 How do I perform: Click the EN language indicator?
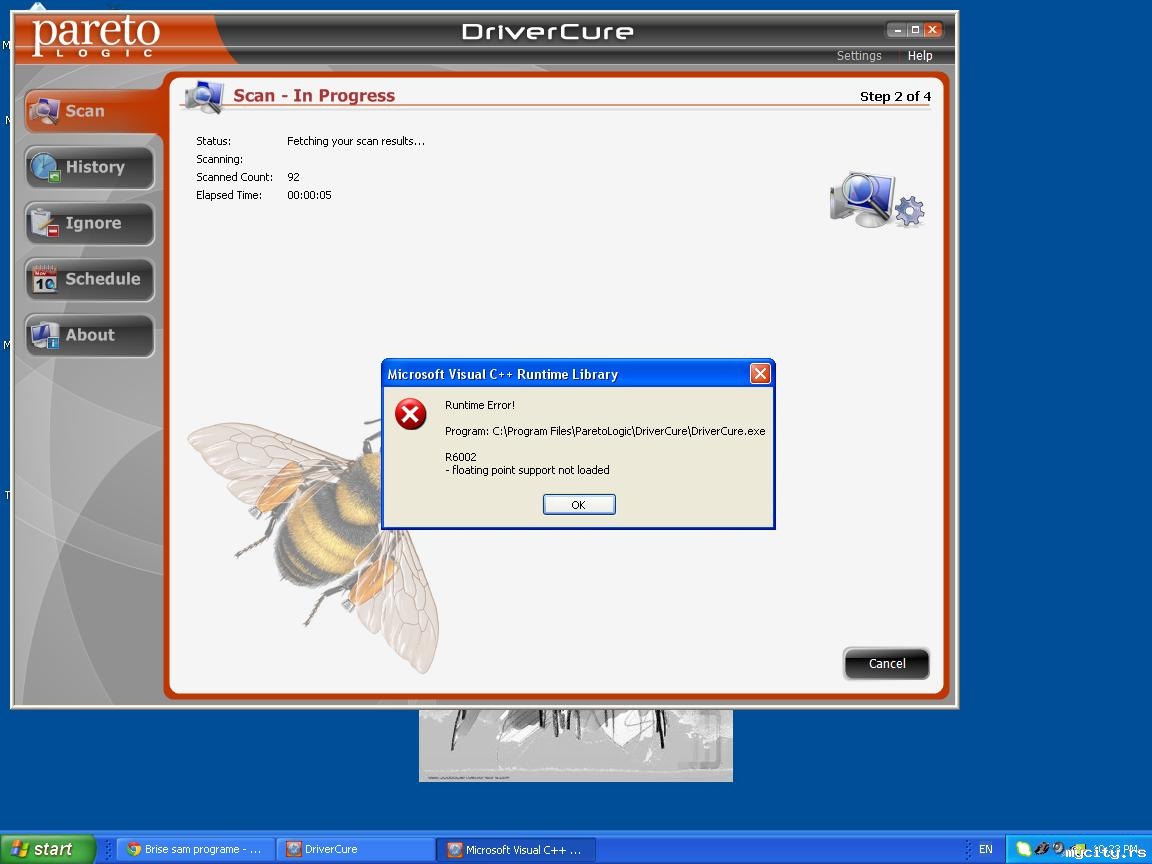(x=986, y=849)
